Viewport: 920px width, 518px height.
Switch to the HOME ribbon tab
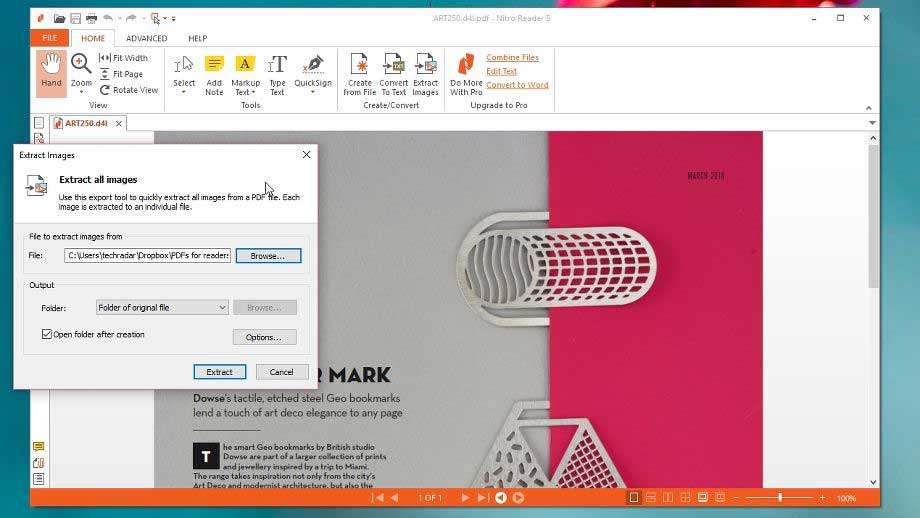(x=93, y=38)
